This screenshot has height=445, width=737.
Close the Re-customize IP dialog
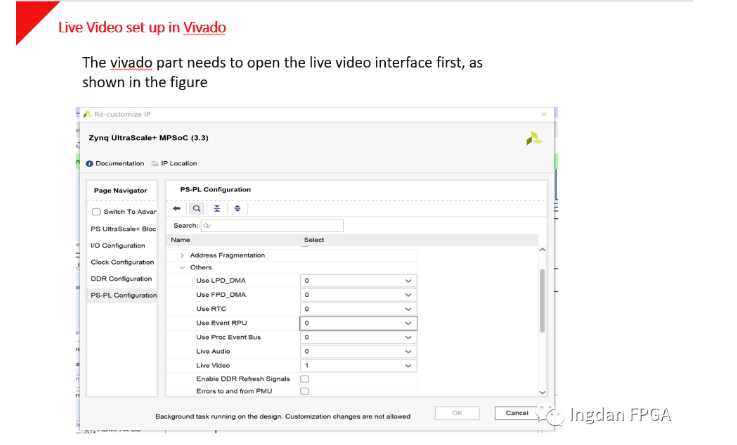click(x=544, y=114)
